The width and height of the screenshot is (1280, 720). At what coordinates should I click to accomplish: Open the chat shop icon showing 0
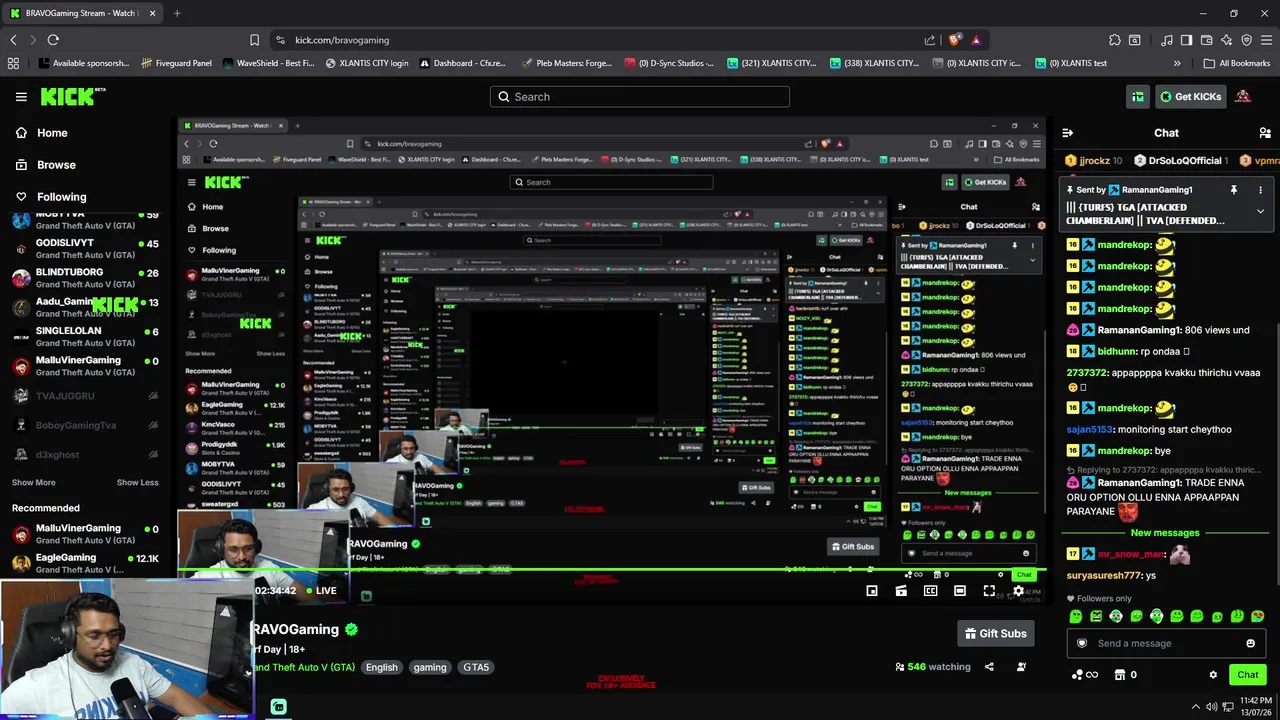pos(1126,675)
